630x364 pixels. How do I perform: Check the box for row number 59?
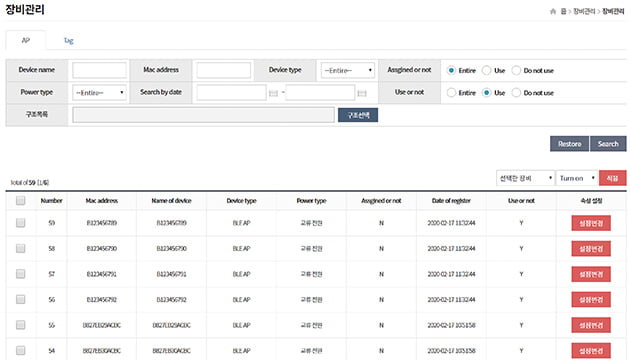pos(20,223)
